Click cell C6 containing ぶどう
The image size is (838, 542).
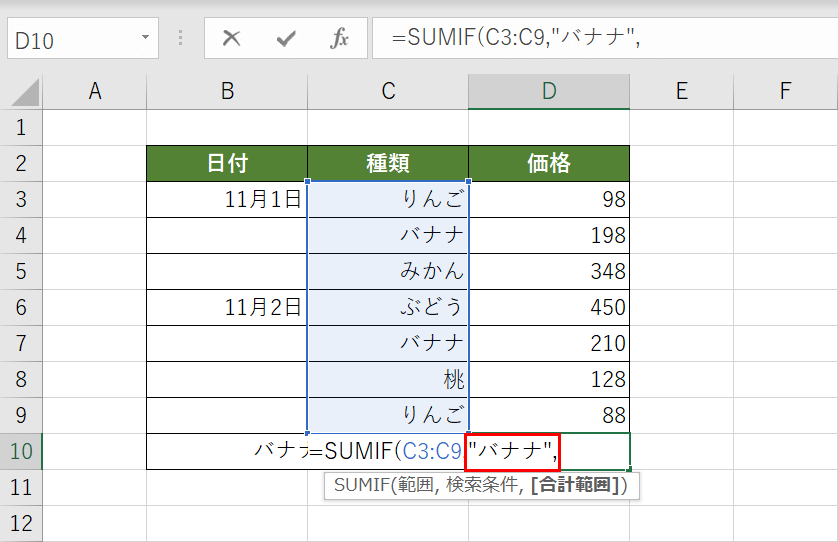pos(388,307)
